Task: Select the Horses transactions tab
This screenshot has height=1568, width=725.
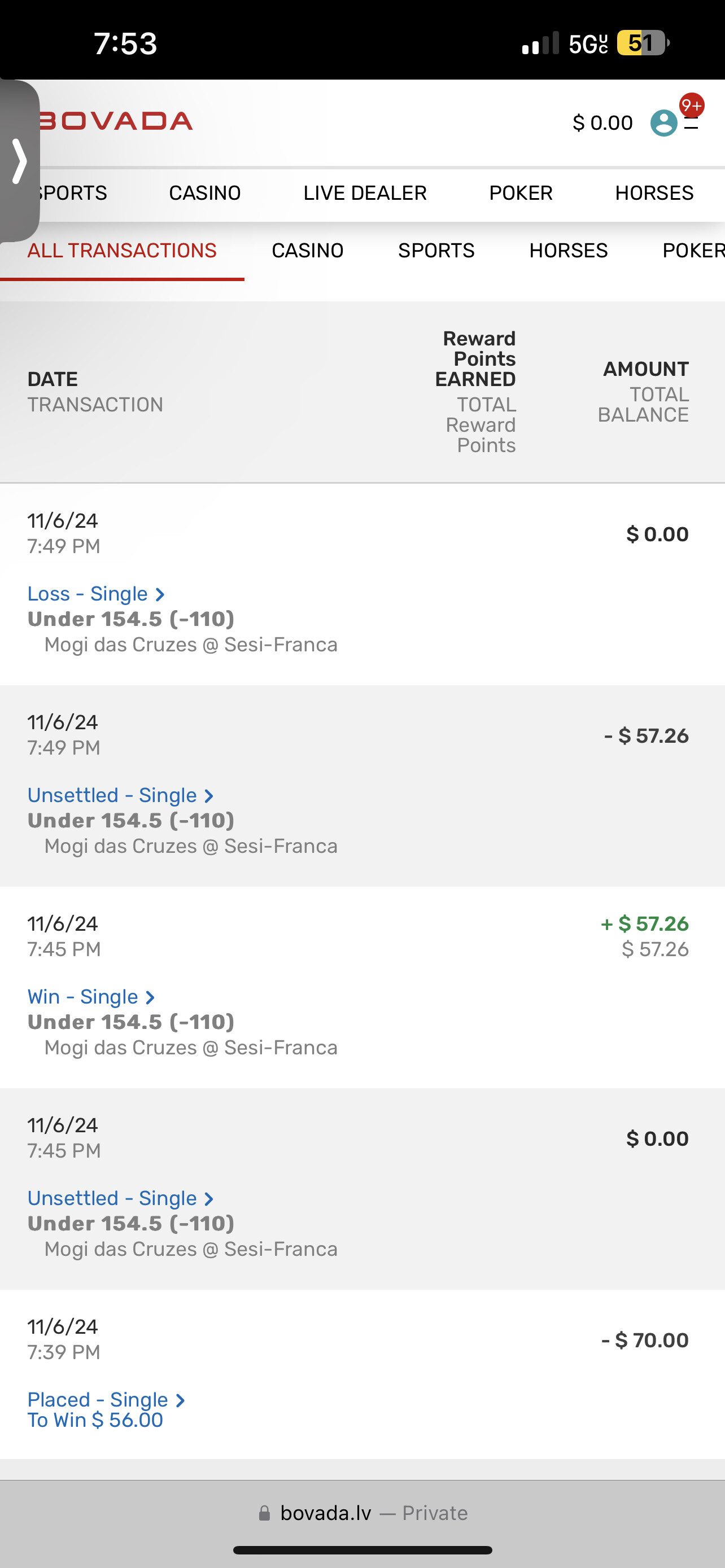Action: (x=568, y=251)
